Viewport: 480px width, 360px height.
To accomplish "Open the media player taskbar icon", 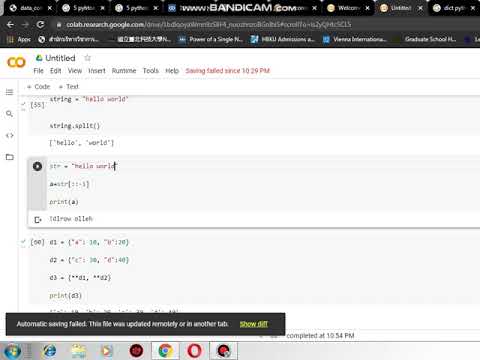I will tap(107, 351).
